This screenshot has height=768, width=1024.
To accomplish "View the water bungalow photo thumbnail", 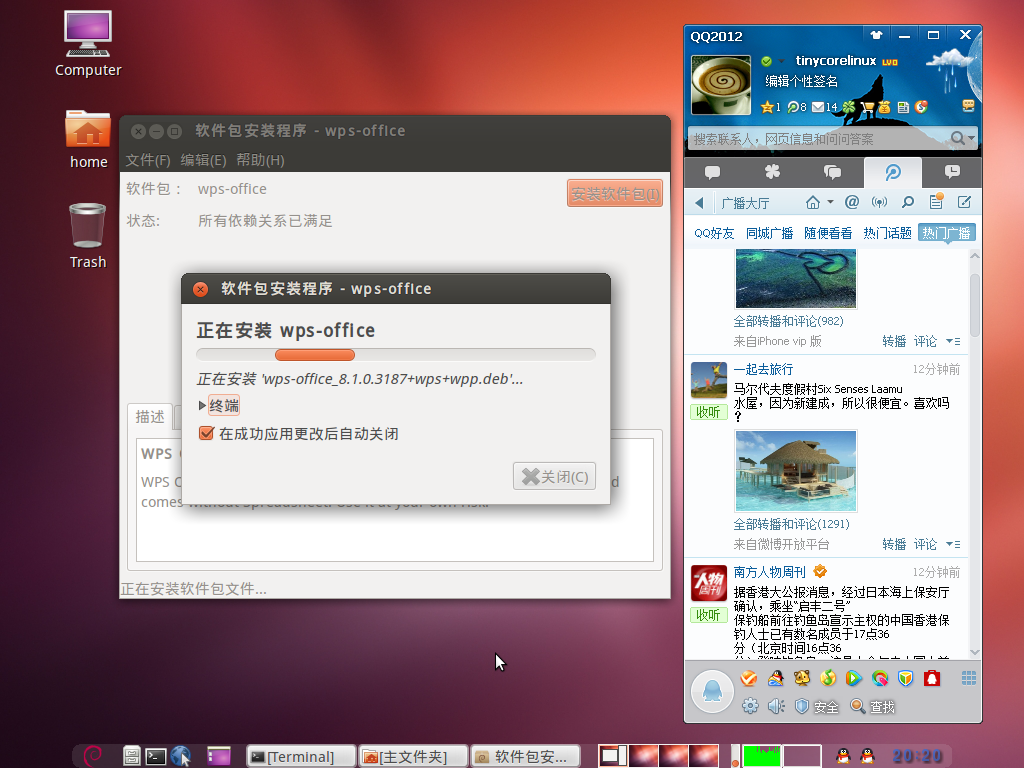I will (795, 471).
